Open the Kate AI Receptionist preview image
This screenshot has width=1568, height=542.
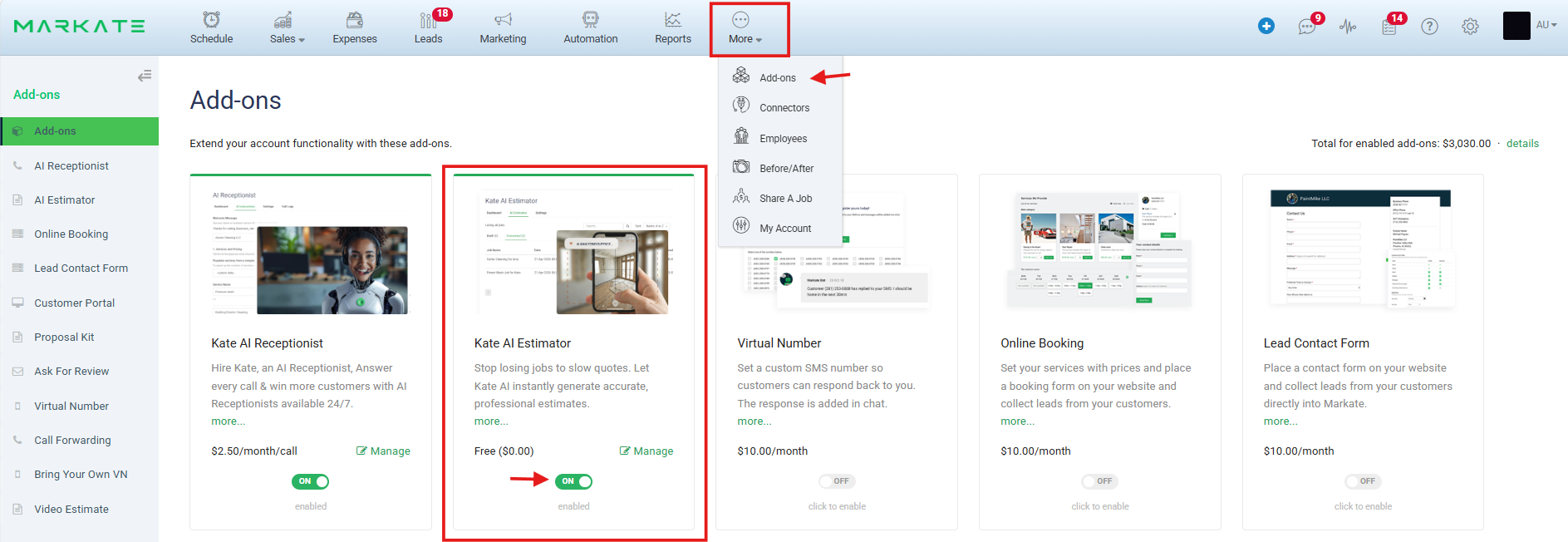coord(310,254)
